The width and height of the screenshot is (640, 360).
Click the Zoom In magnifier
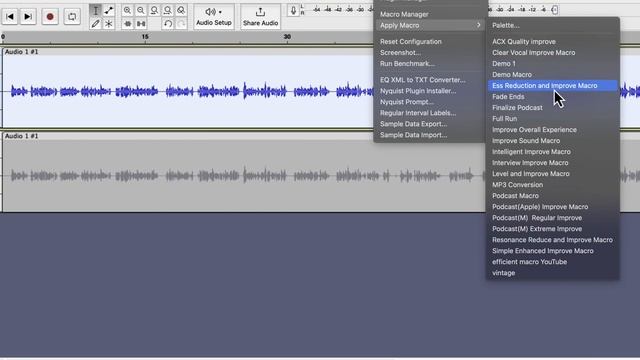click(127, 11)
